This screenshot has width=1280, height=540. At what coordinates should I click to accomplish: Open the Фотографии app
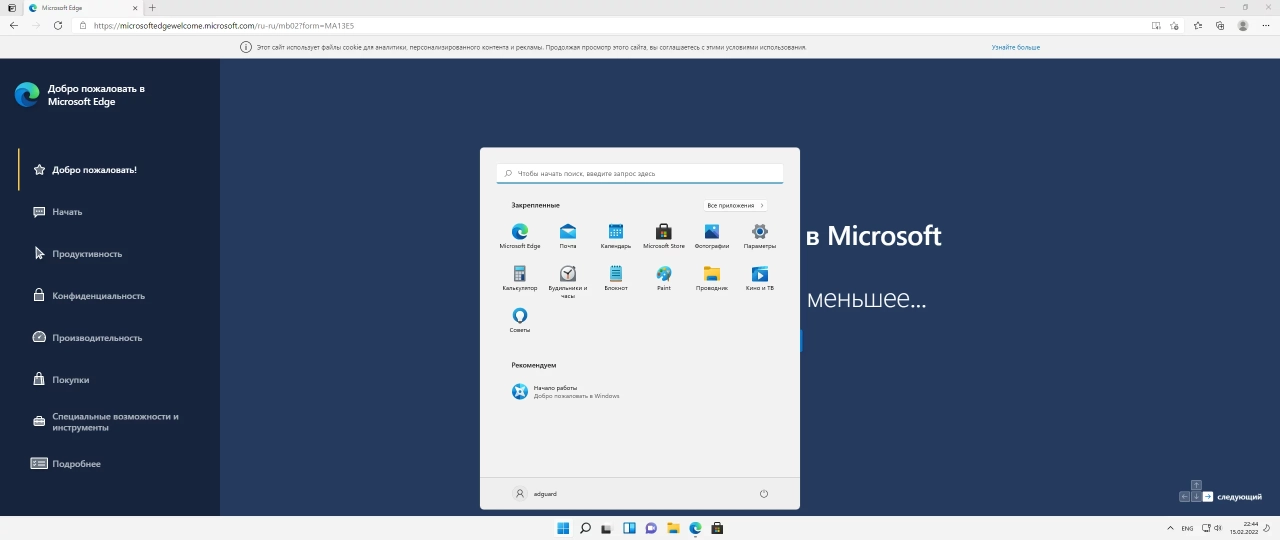click(712, 236)
